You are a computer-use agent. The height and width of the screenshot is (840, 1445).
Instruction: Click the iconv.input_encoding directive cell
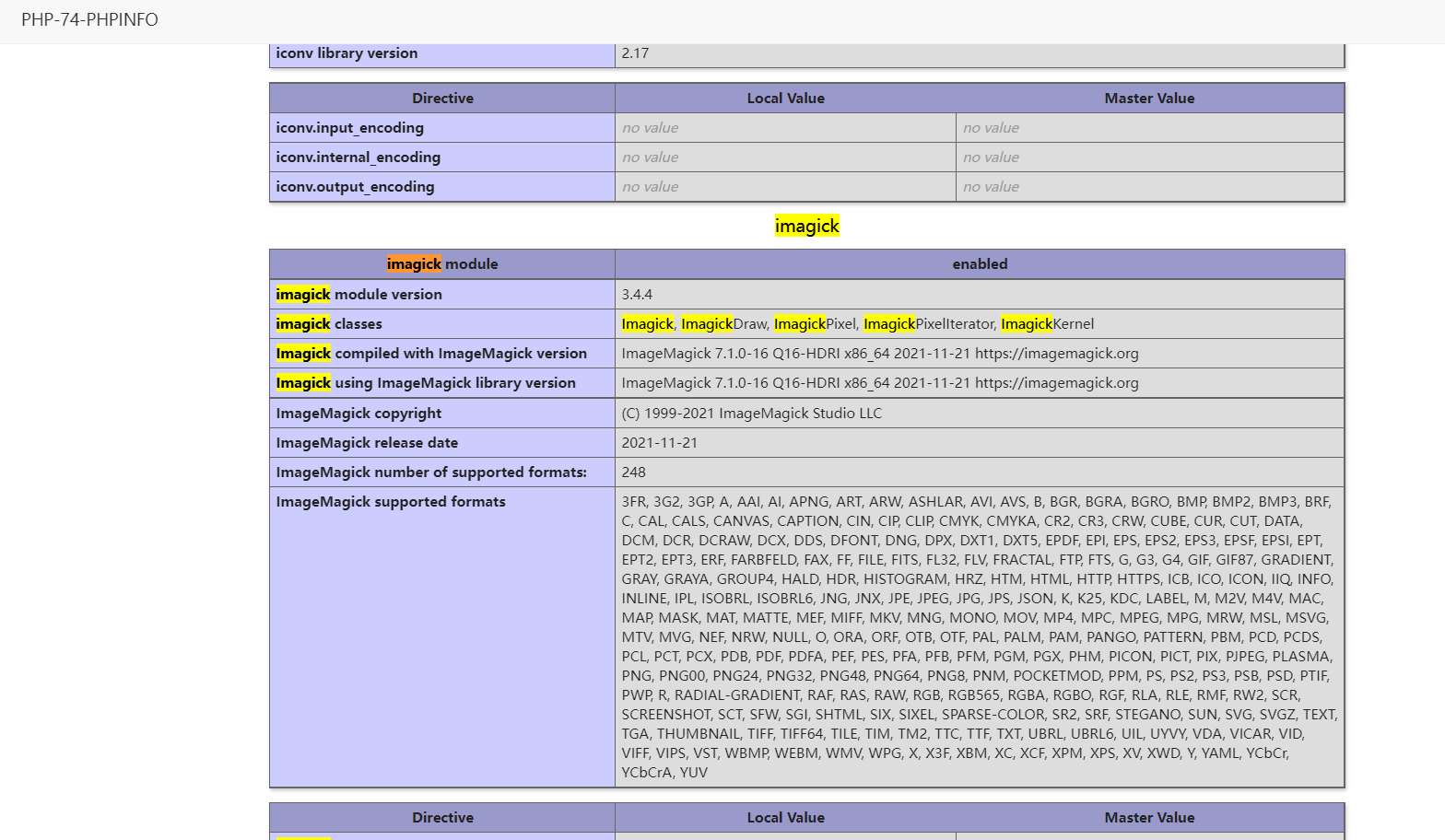(442, 128)
